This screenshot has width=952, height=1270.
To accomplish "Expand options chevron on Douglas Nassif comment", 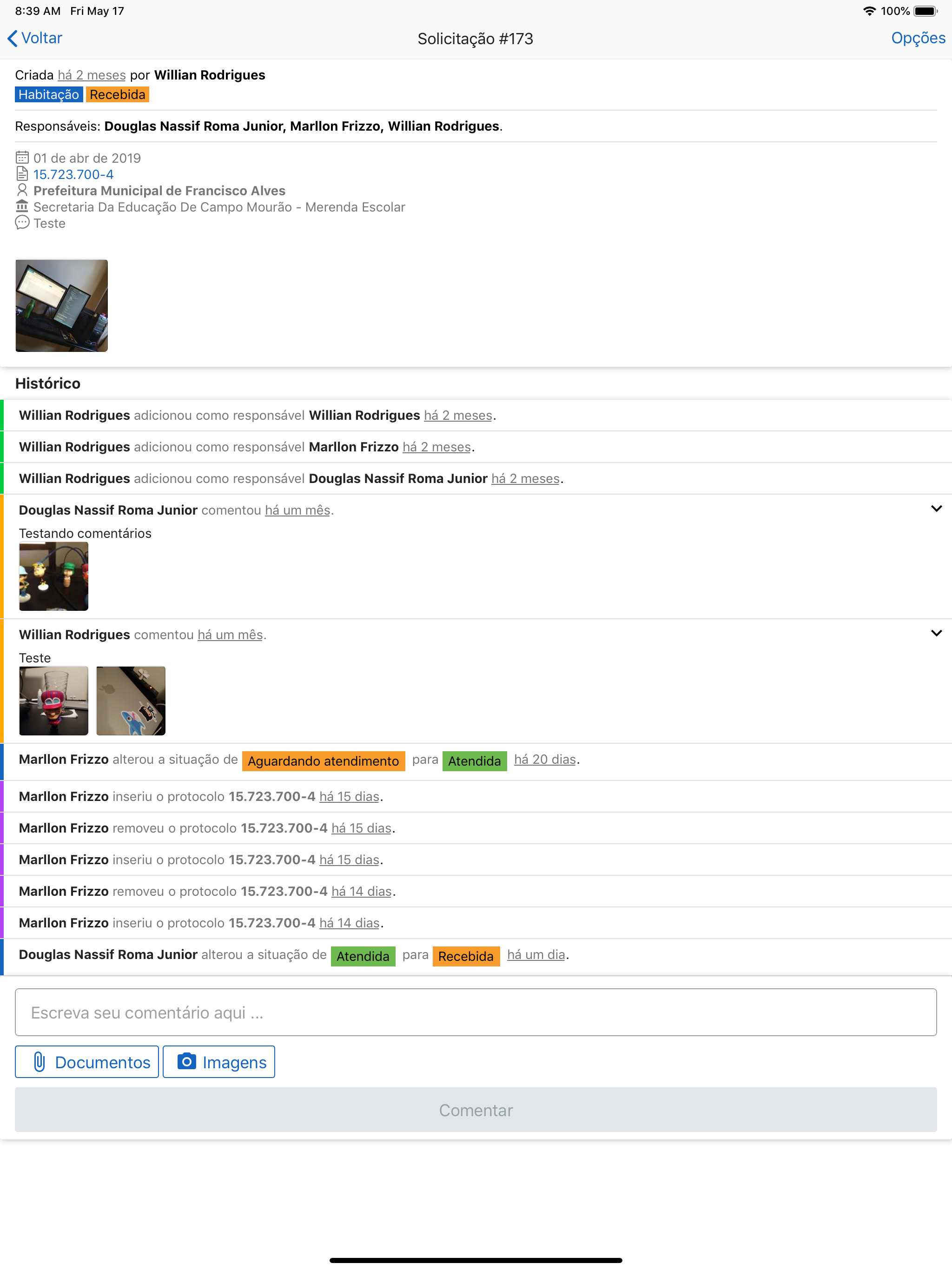I will tap(936, 509).
